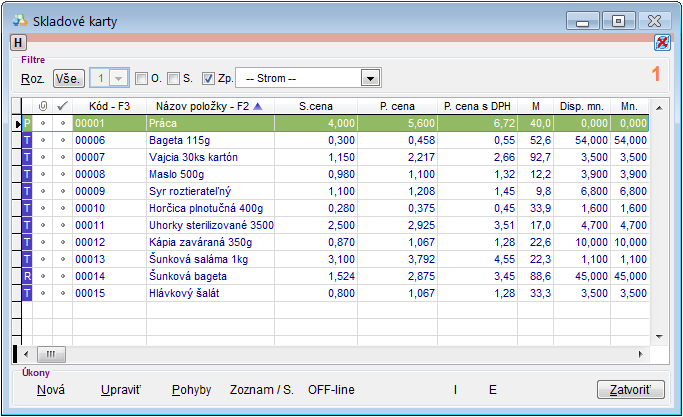Click the type badge P for Práca row
This screenshot has width=683, height=417.
[28, 123]
